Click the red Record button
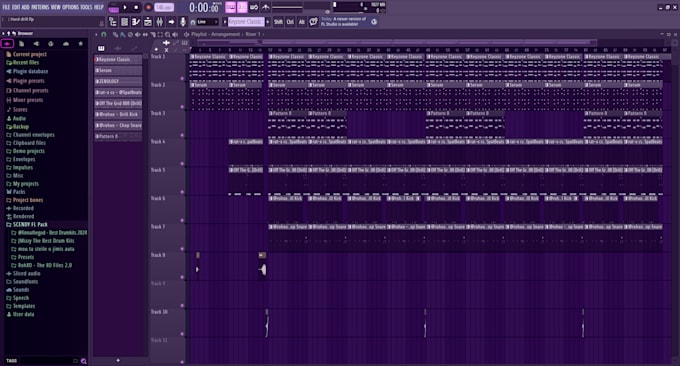Screen dimensions: 680x366 point(148,7)
